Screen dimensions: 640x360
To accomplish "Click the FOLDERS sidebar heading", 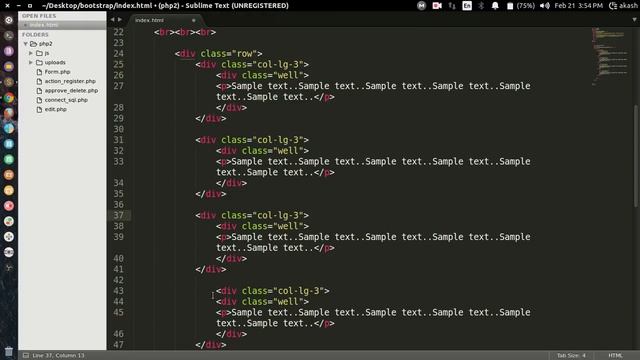I will click(x=35, y=35).
